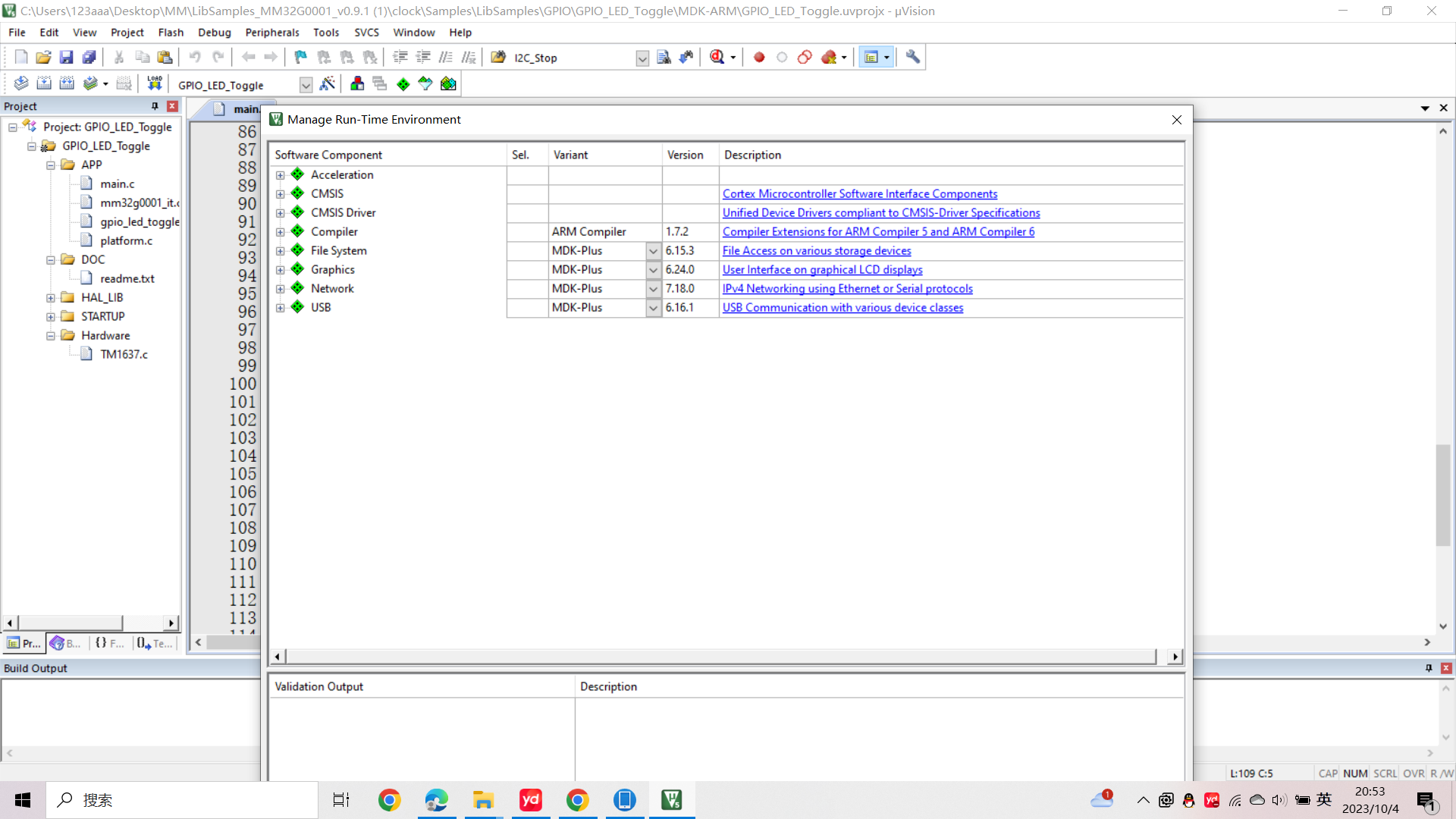This screenshot has height=819, width=1456.
Task: Click the New file toolbar icon
Action: click(20, 57)
